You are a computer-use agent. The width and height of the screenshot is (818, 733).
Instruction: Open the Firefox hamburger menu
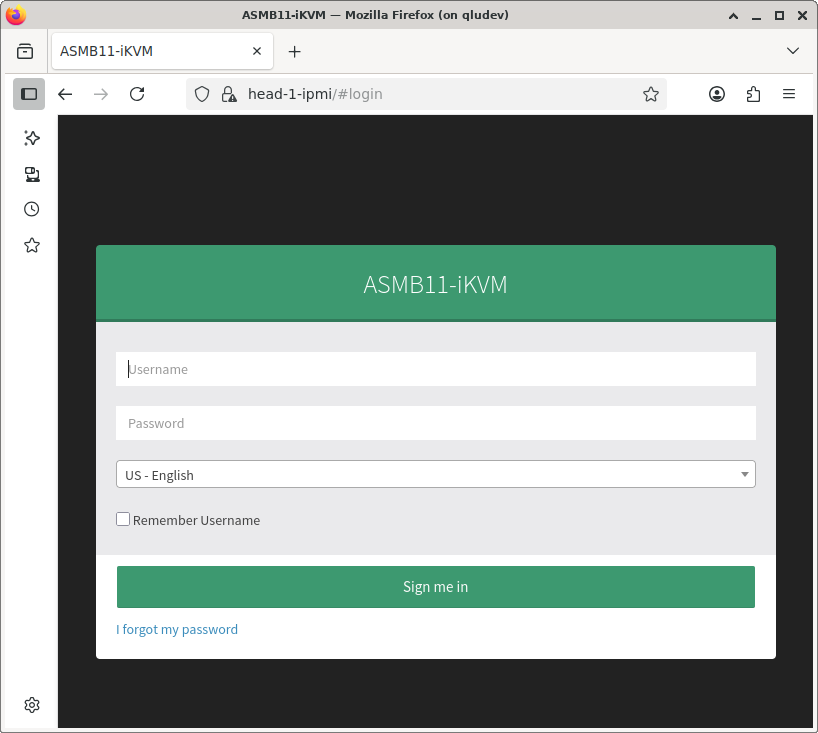[x=789, y=94]
